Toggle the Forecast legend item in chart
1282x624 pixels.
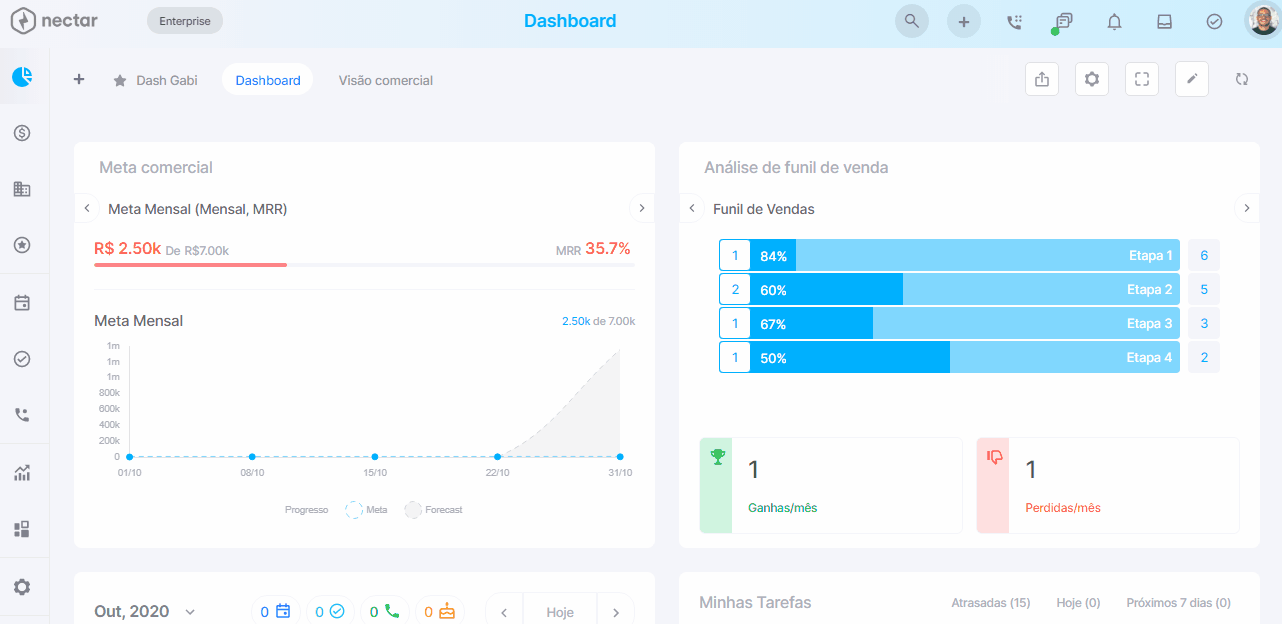coord(433,510)
